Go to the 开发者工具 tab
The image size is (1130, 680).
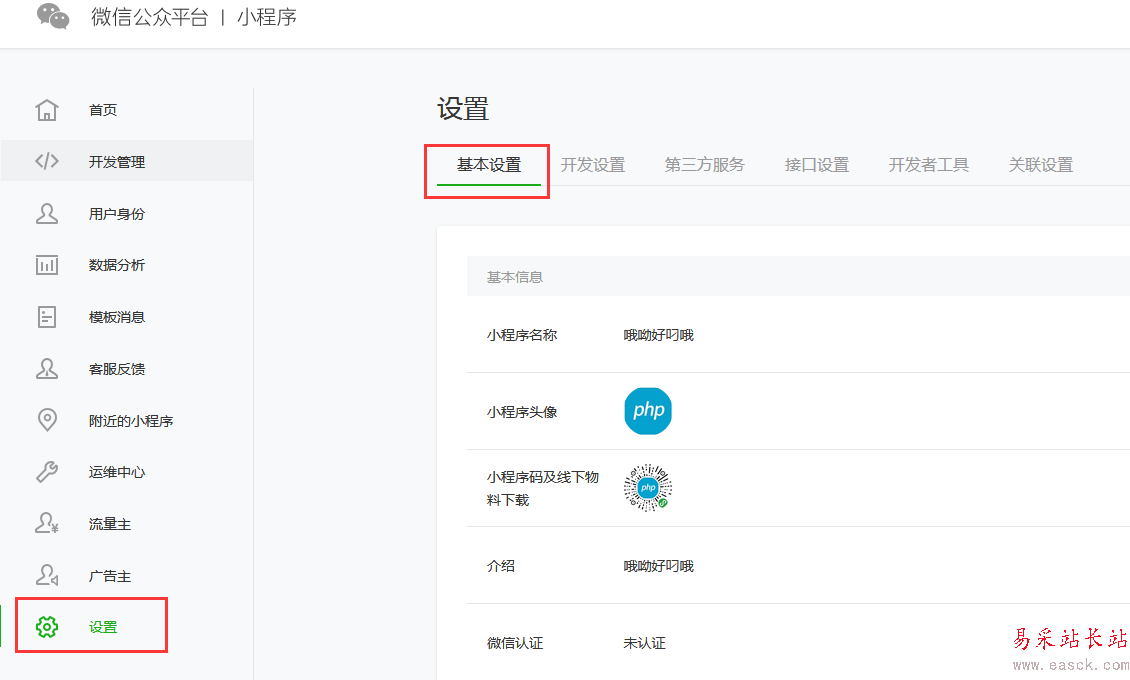(x=929, y=165)
